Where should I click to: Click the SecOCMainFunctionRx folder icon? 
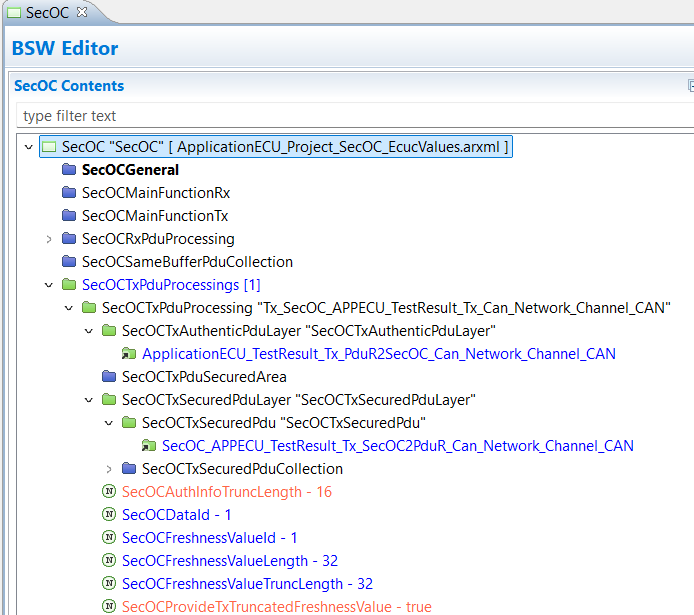click(x=69, y=192)
